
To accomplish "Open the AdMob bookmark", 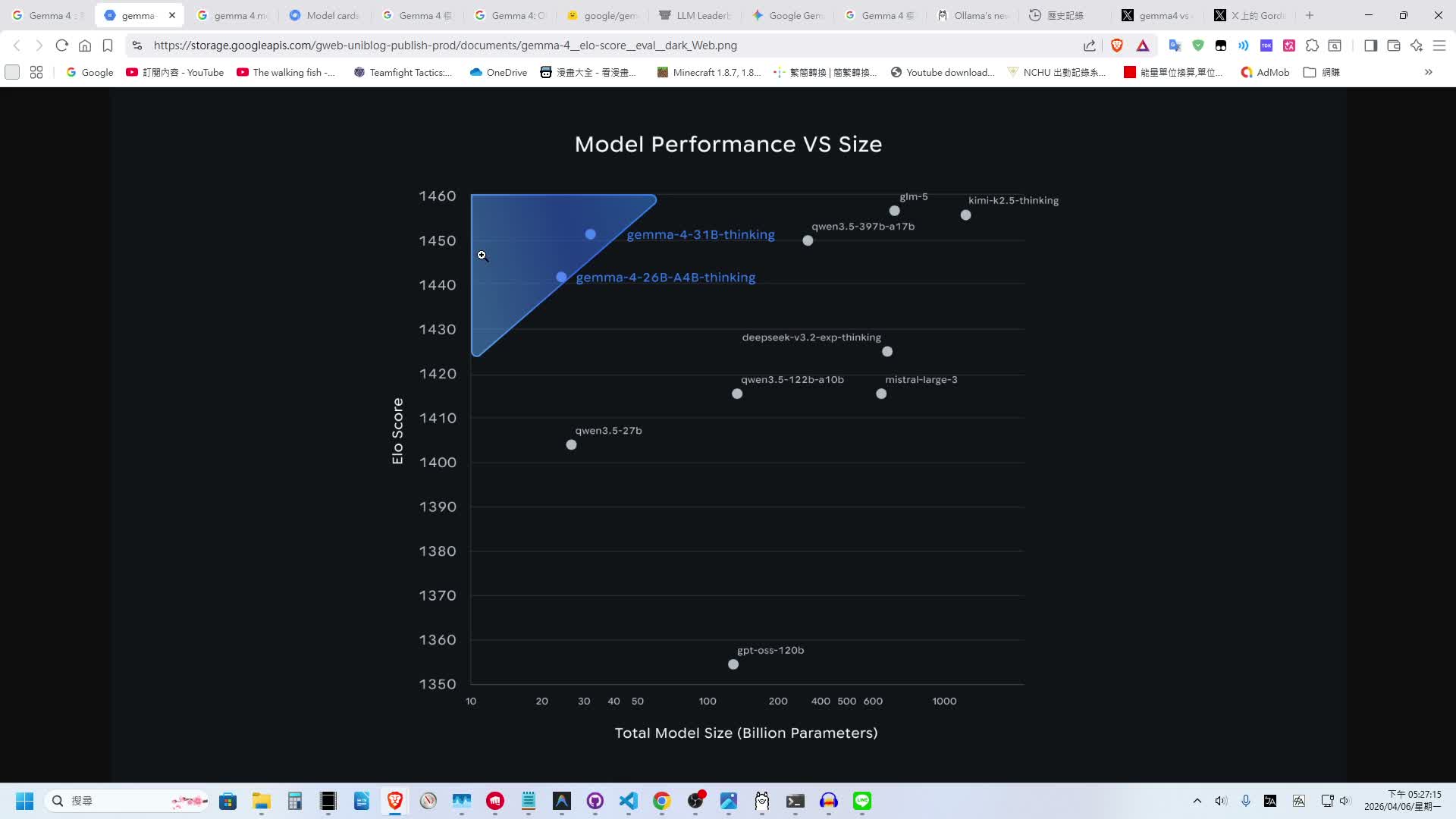I will [x=1265, y=72].
